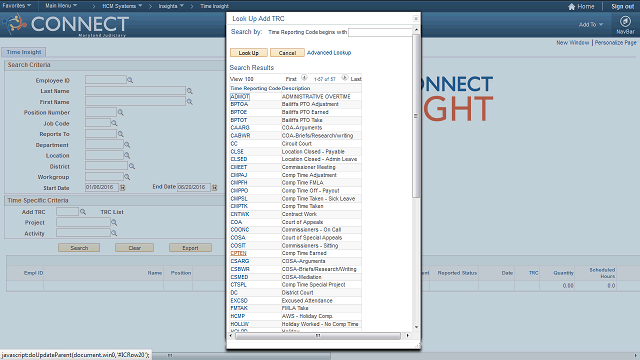Select the ADMOT time reporting code
This screenshot has width=640, height=360.
[240, 97]
